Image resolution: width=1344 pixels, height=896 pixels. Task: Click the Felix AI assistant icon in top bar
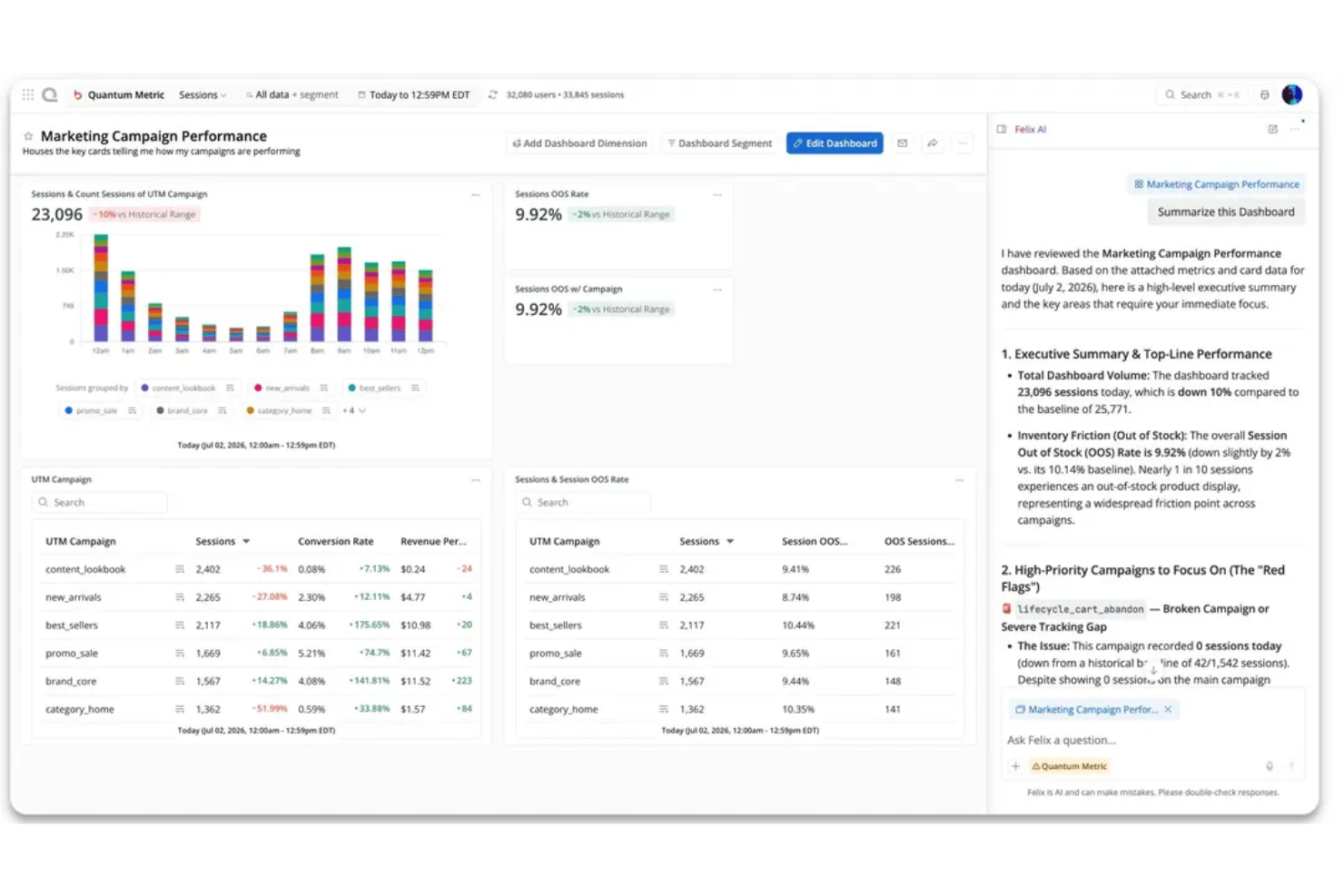1264,94
